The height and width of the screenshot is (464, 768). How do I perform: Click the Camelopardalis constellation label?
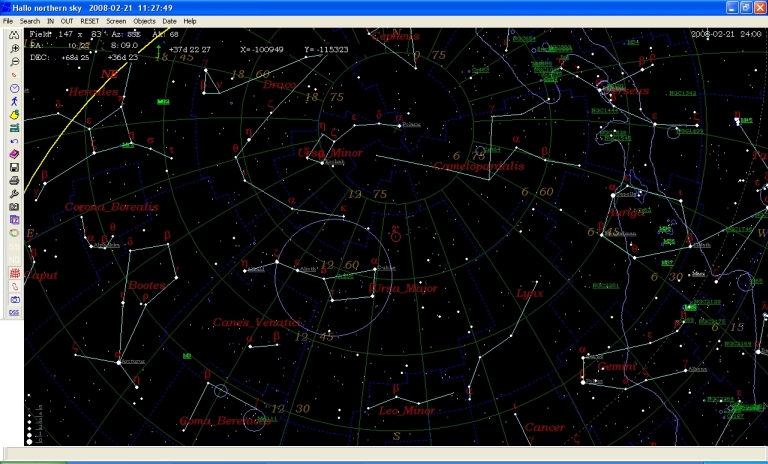[x=479, y=166]
